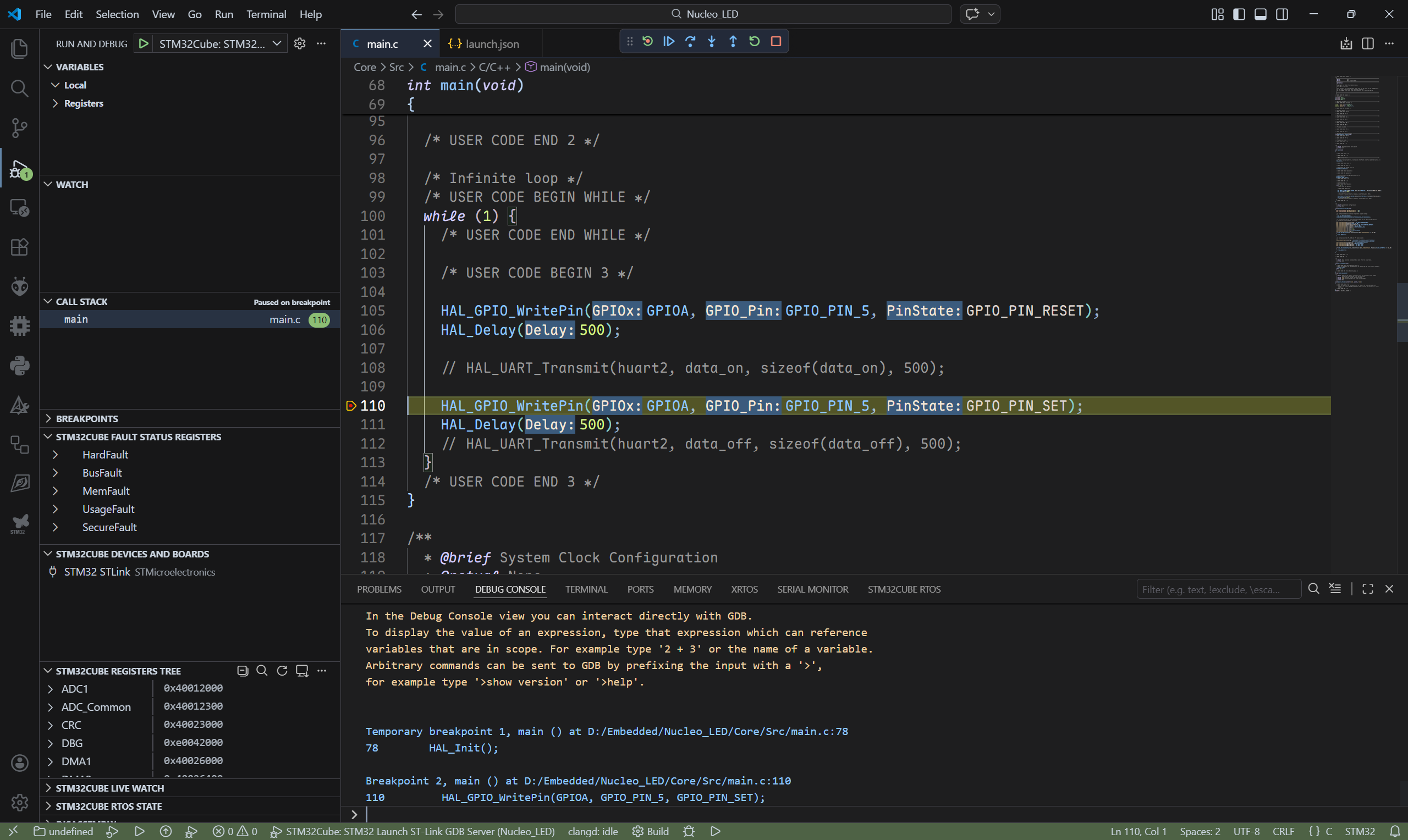Click the Nucleo_LED command center search box
The height and width of the screenshot is (840, 1408).
[x=703, y=14]
